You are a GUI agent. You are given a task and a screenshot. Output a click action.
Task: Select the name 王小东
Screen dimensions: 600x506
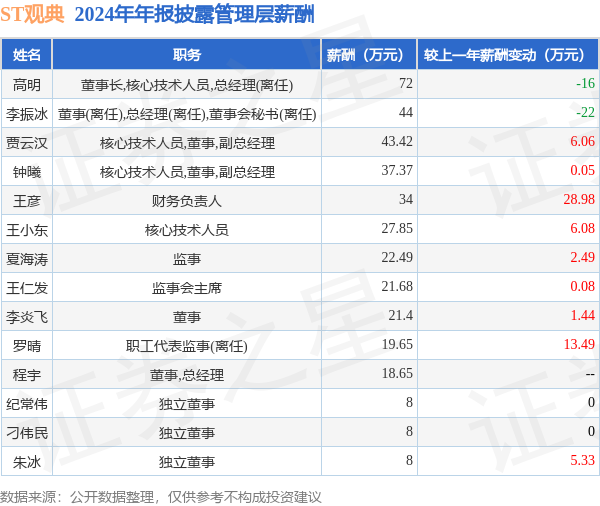pos(27,230)
